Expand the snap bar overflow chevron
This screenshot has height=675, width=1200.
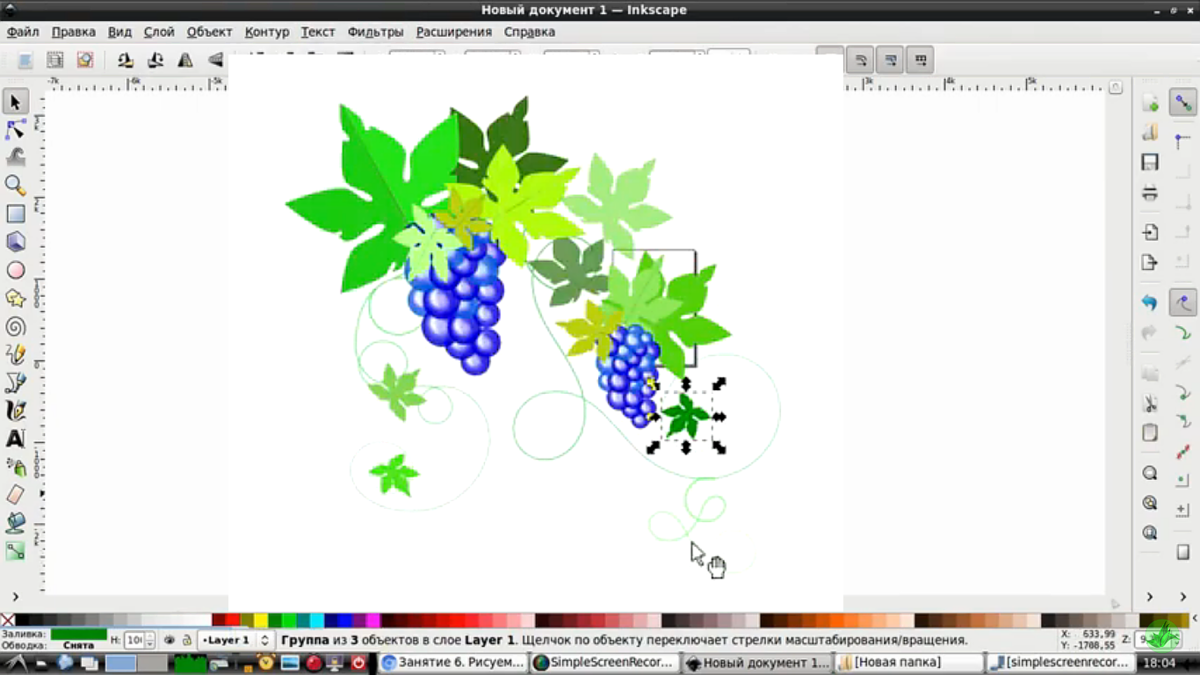click(x=1183, y=597)
